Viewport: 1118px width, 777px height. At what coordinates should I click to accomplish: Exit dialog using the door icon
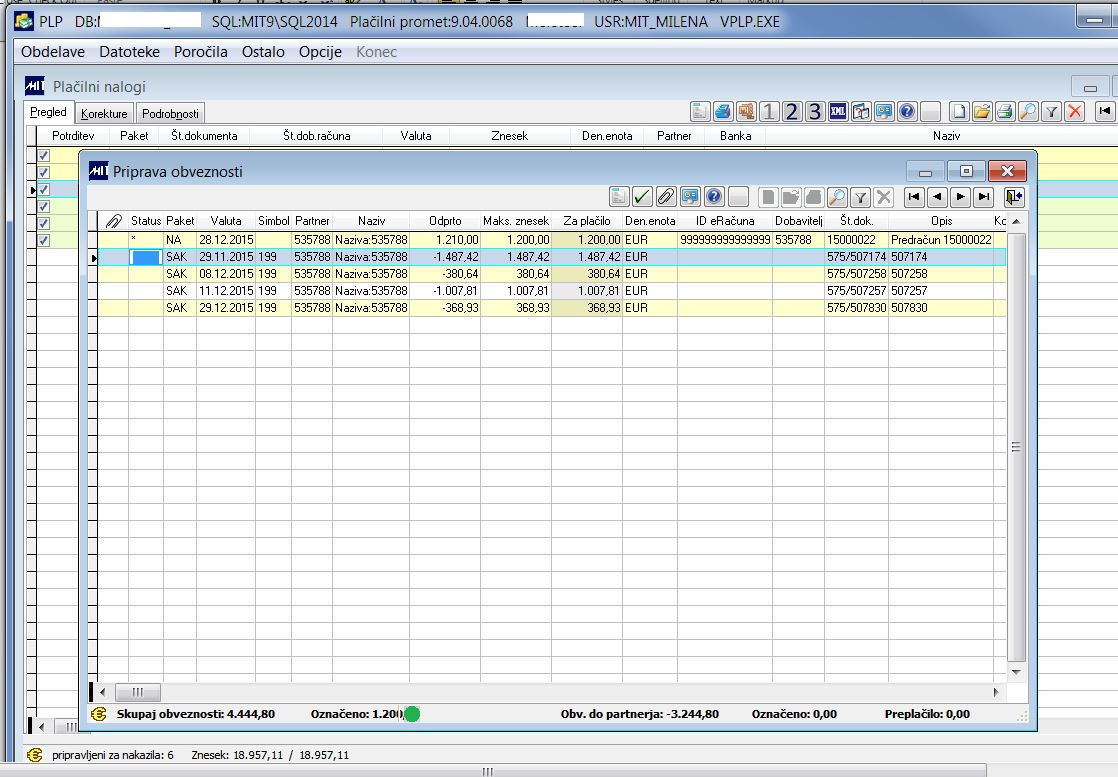pyautogui.click(x=1015, y=196)
